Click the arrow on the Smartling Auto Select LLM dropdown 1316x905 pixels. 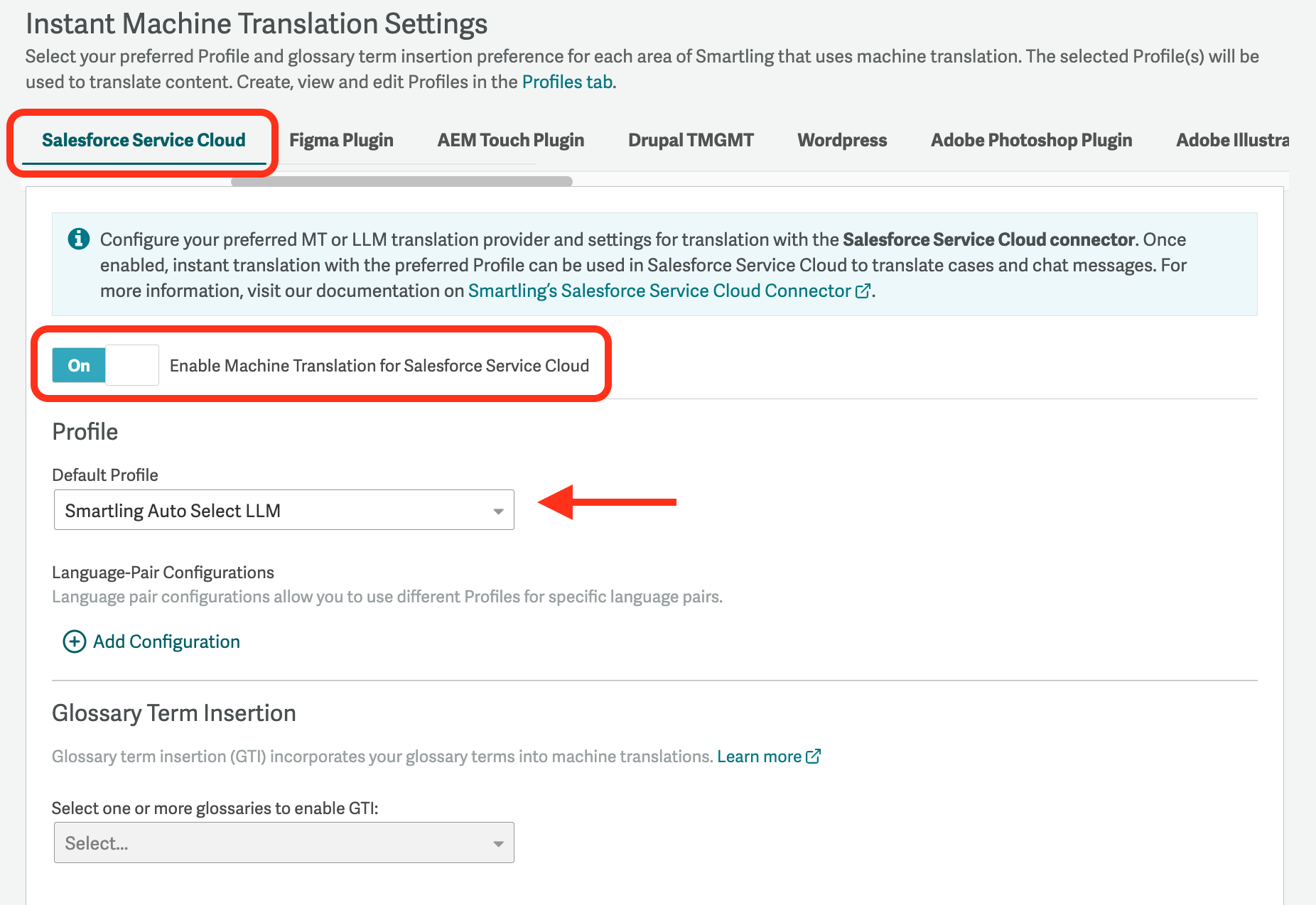click(x=498, y=511)
